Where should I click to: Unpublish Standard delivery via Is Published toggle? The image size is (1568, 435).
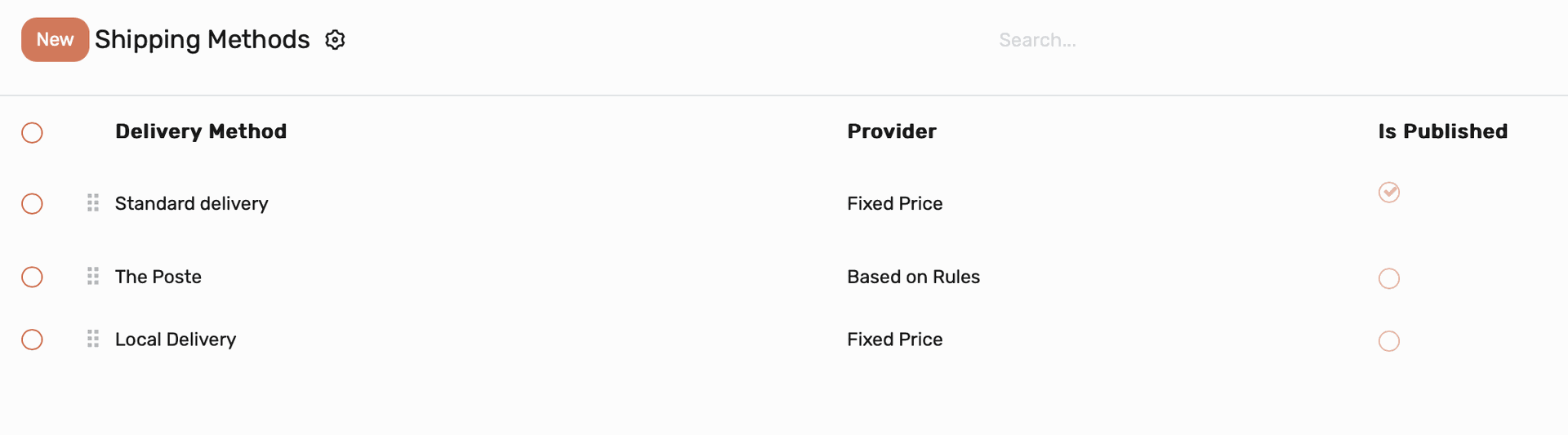pyautogui.click(x=1389, y=192)
